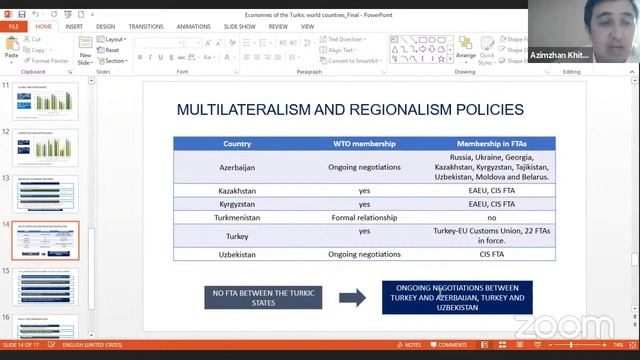Select the rectangle shape in shapes gallery

[x=423, y=40]
